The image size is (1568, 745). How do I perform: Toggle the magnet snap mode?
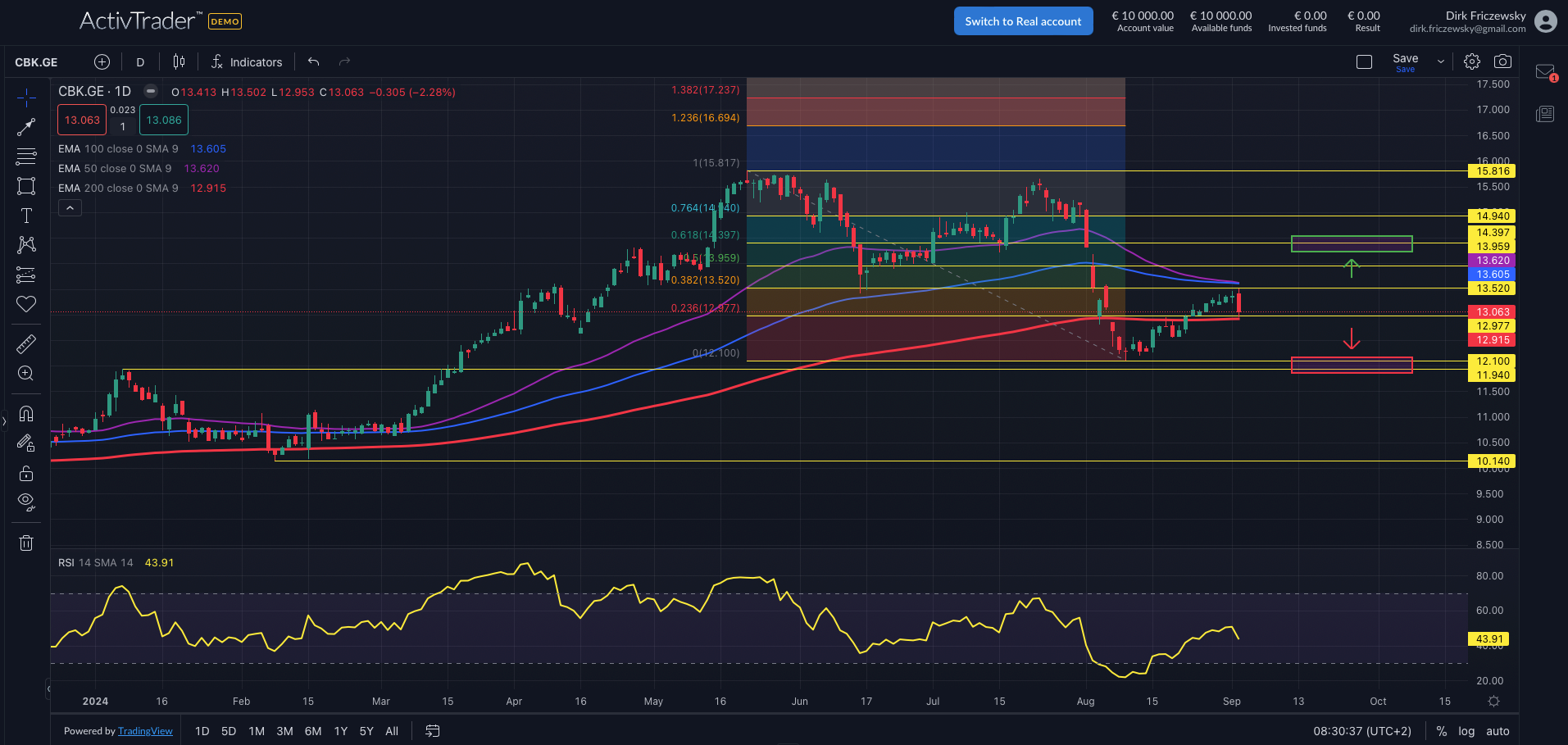pyautogui.click(x=26, y=413)
